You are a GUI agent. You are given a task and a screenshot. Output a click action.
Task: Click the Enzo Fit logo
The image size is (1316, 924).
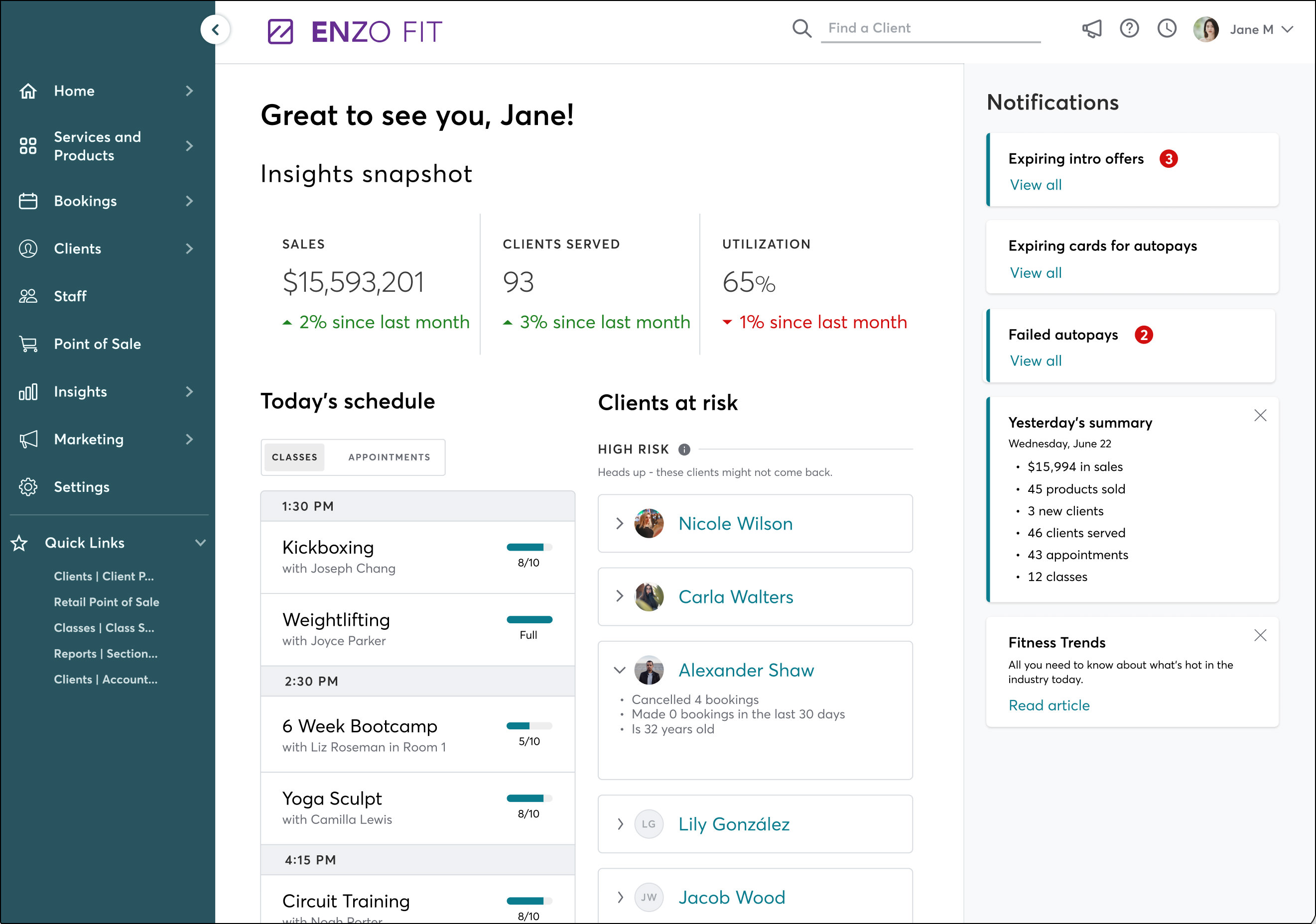(355, 31)
